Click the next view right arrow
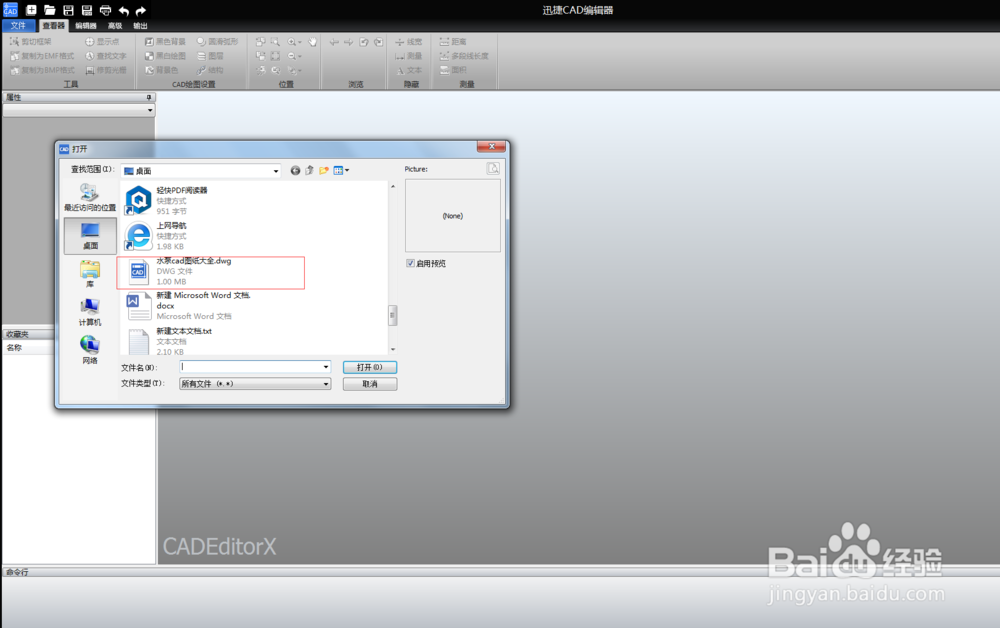This screenshot has height=628, width=1000. pyautogui.click(x=348, y=42)
